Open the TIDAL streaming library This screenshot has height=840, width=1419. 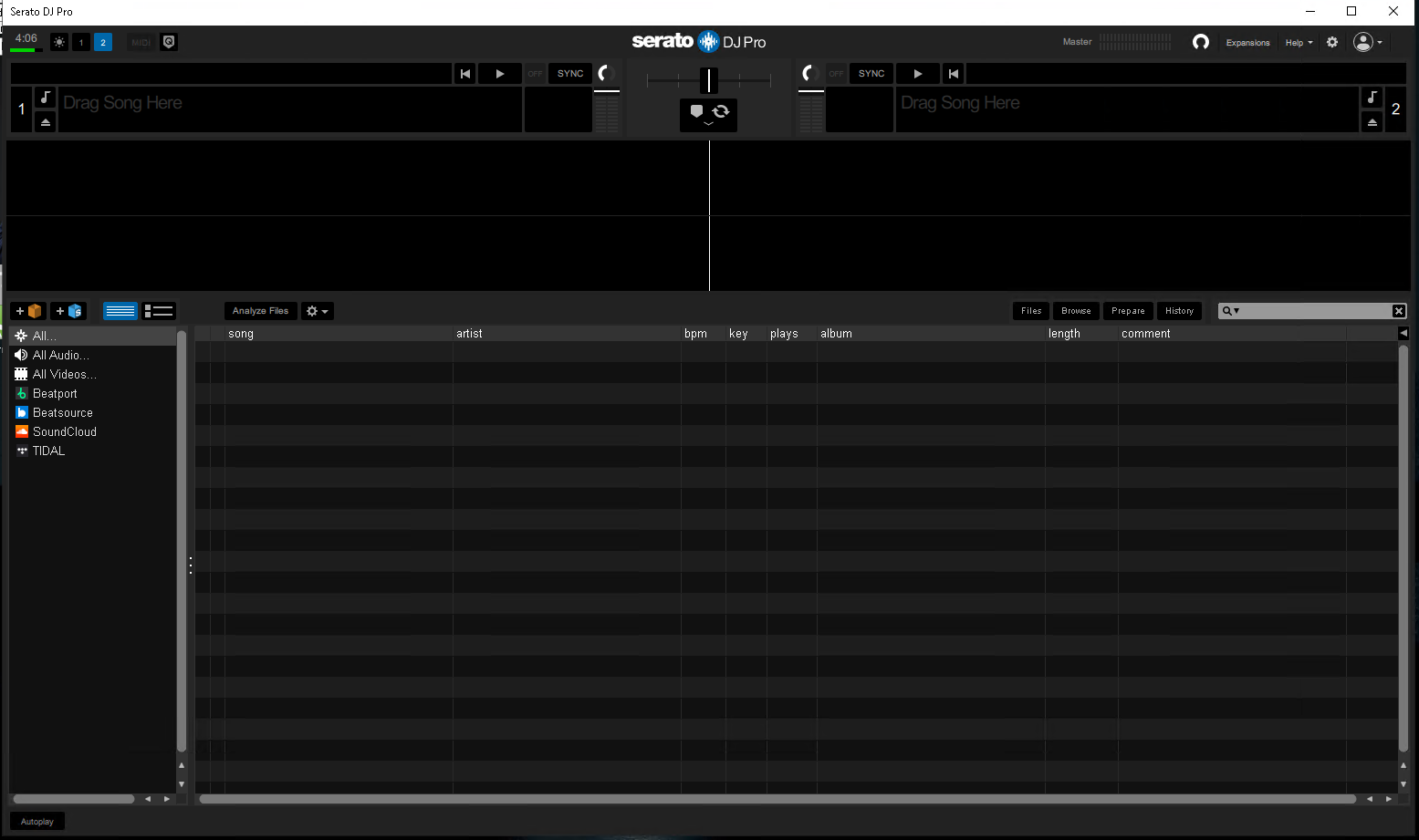92,451
